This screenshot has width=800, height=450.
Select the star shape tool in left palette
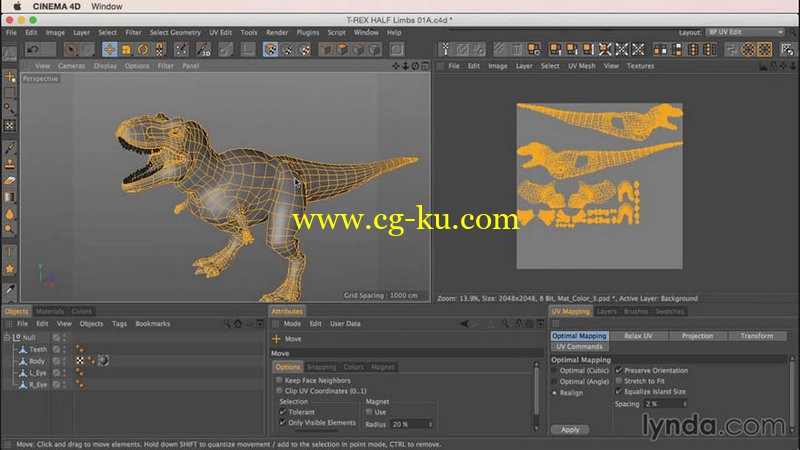click(10, 269)
